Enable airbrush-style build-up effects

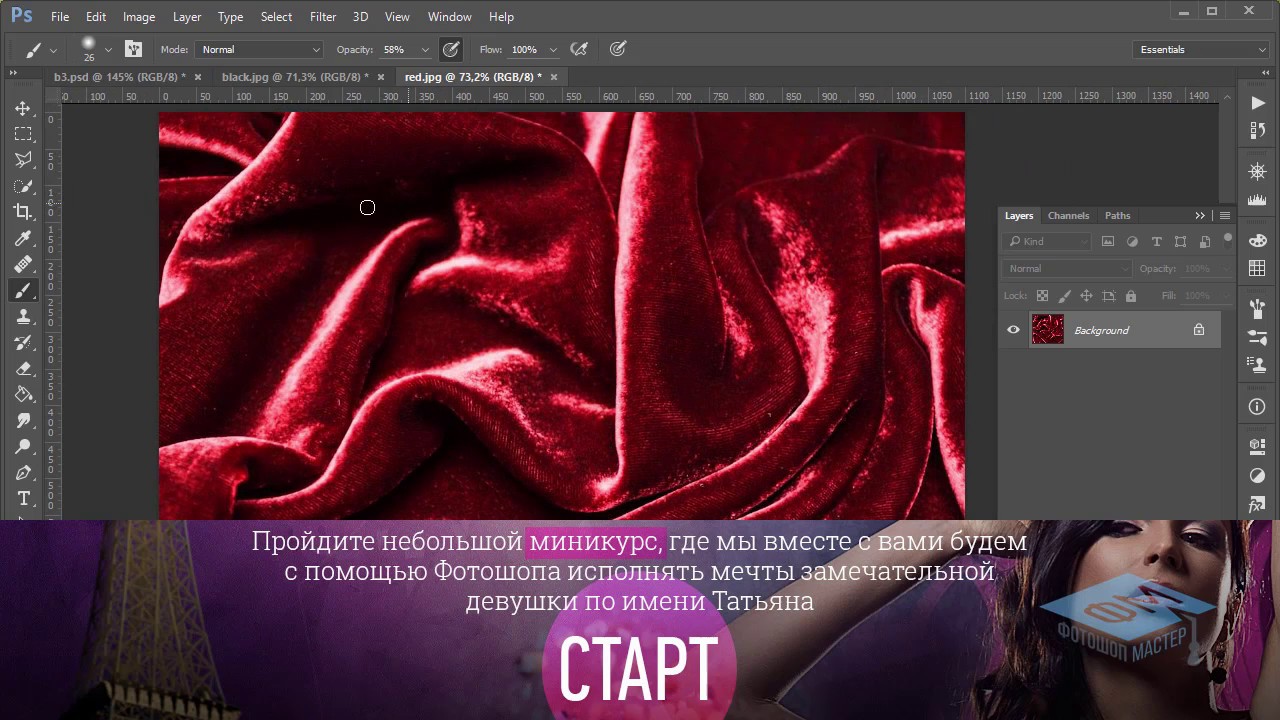point(578,49)
